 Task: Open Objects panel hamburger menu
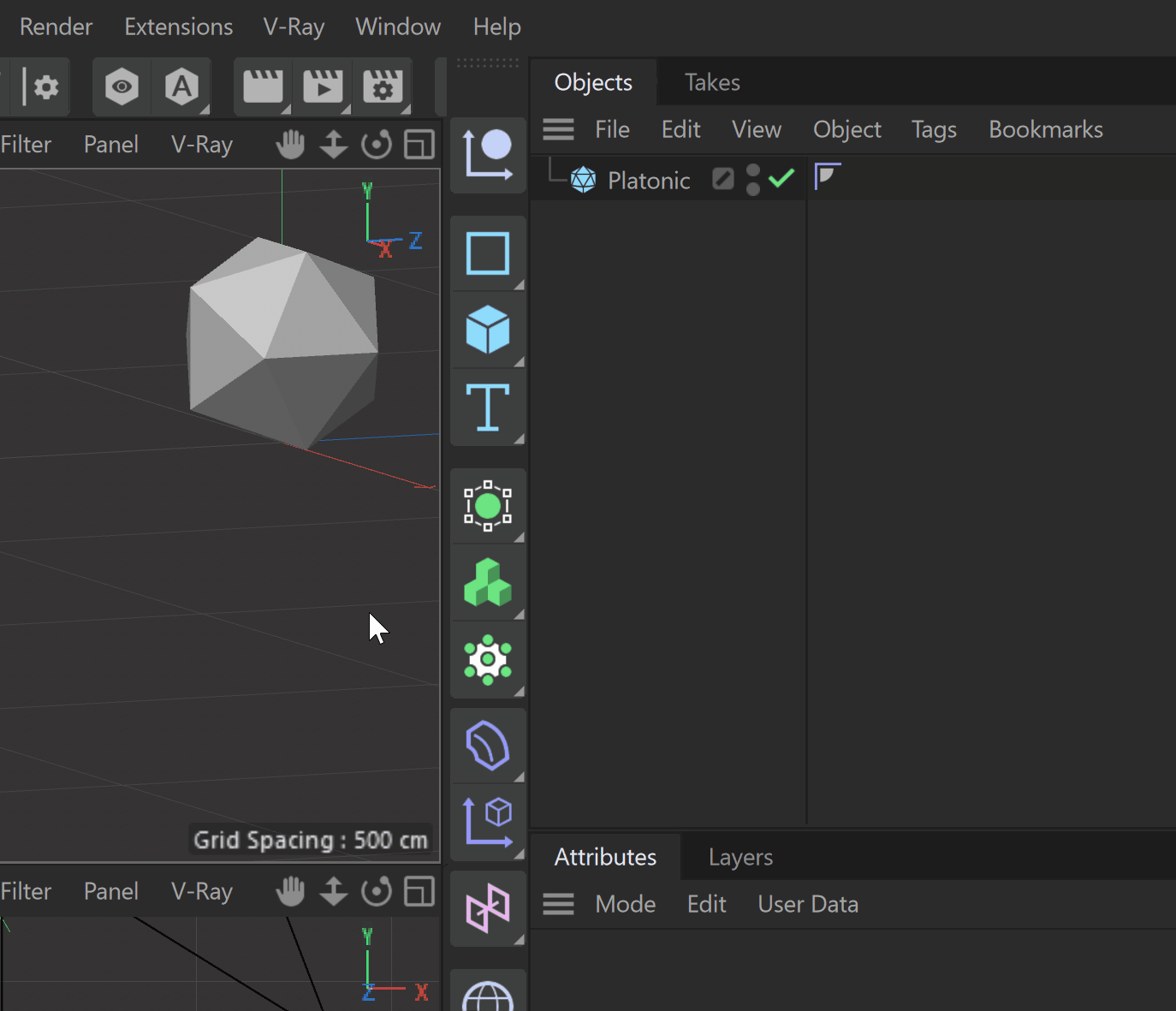[x=558, y=129]
